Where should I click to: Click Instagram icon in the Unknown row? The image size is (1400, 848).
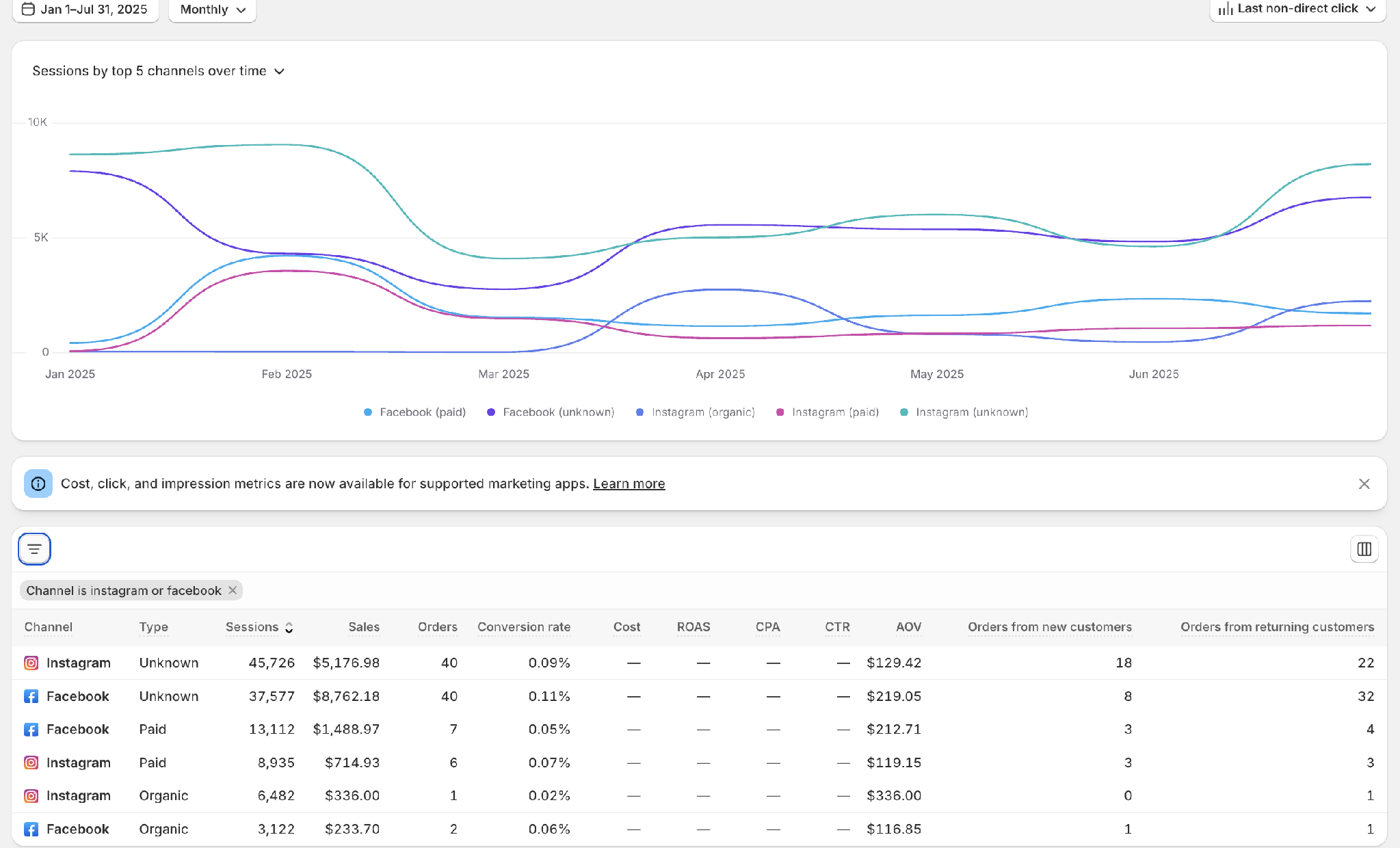[31, 663]
